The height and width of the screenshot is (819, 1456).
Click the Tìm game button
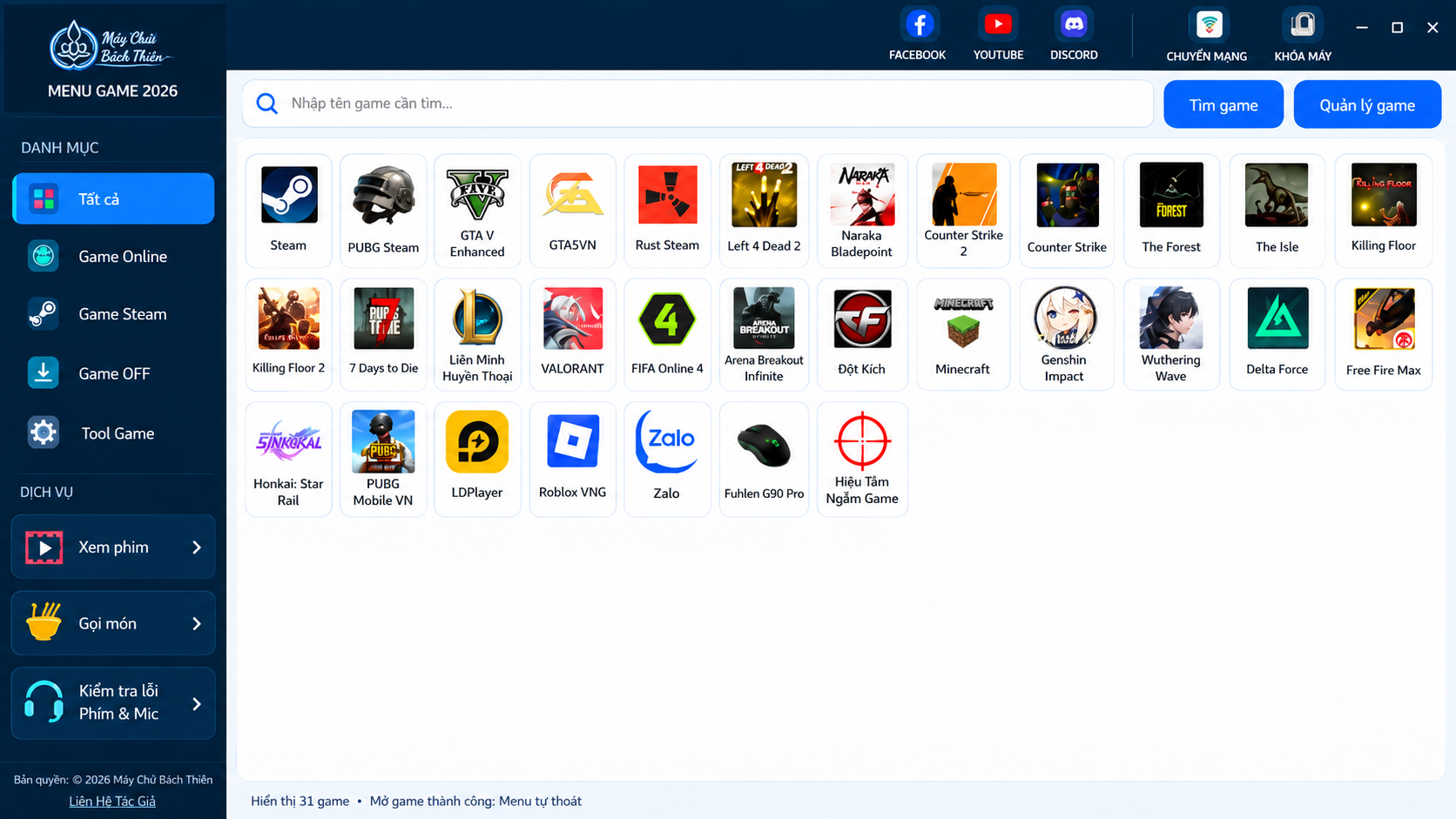coord(1223,104)
